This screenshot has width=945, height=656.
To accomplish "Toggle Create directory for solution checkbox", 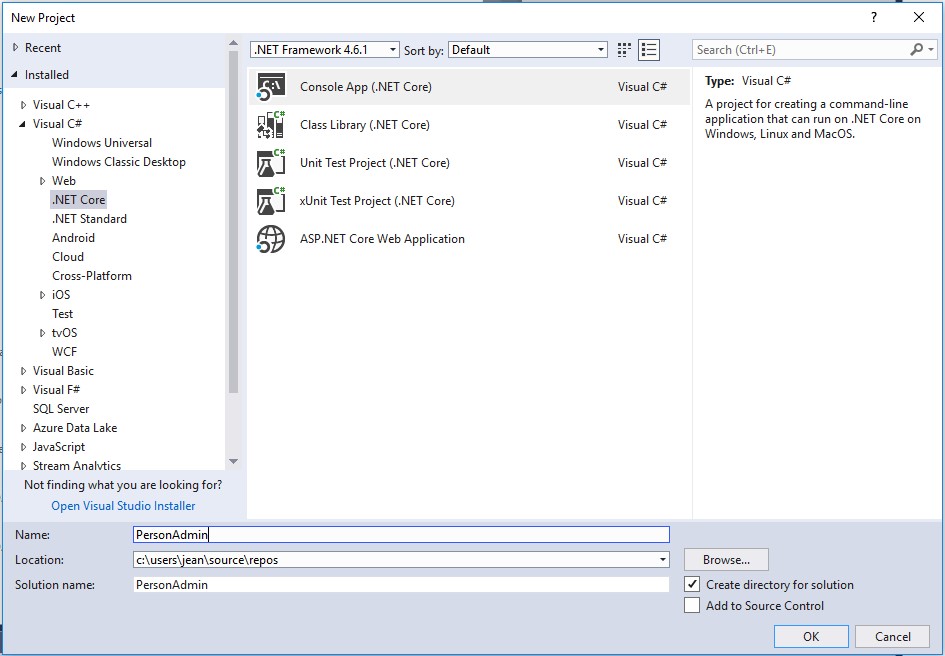I will click(692, 584).
